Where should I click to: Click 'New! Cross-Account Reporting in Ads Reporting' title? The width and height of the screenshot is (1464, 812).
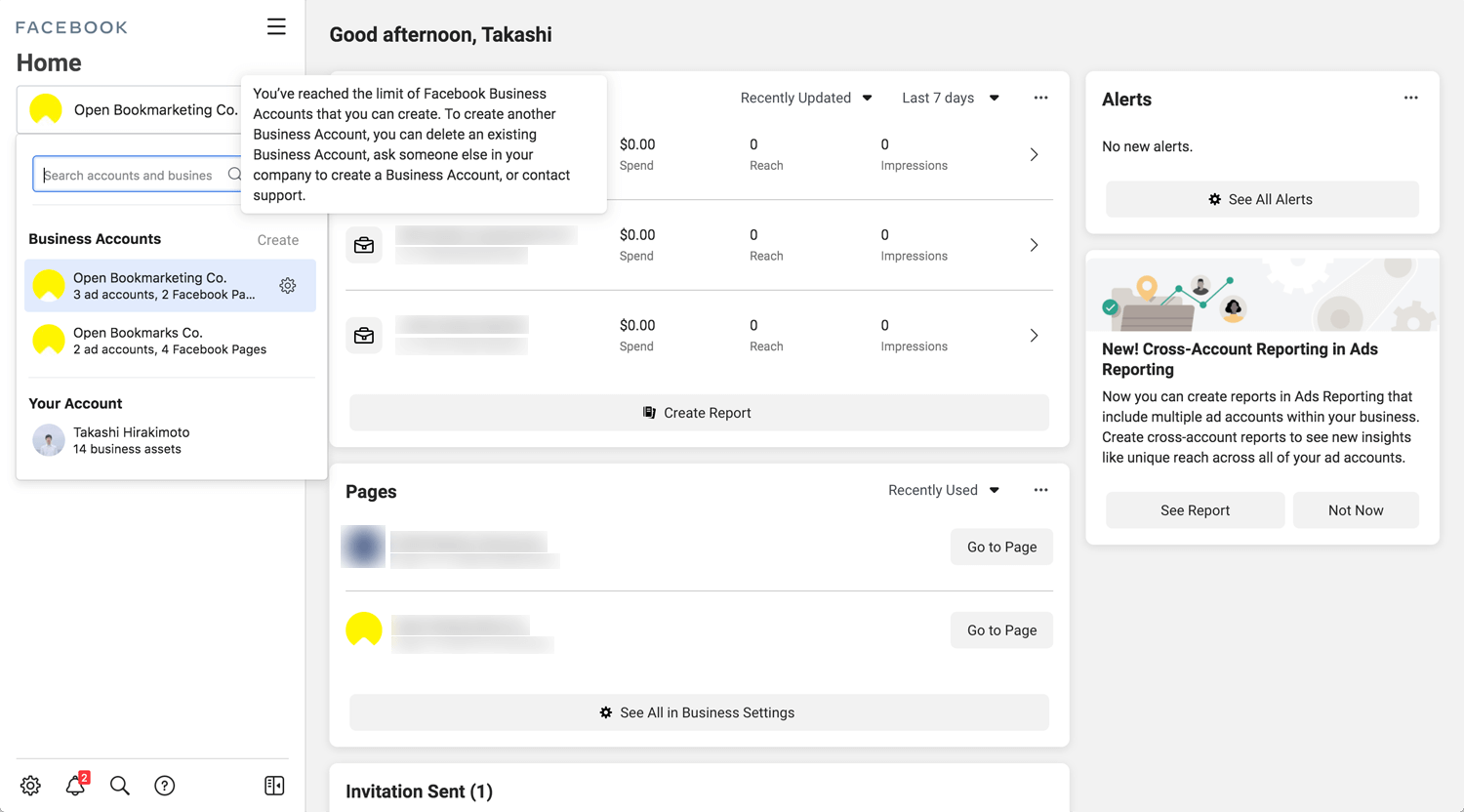click(1240, 359)
